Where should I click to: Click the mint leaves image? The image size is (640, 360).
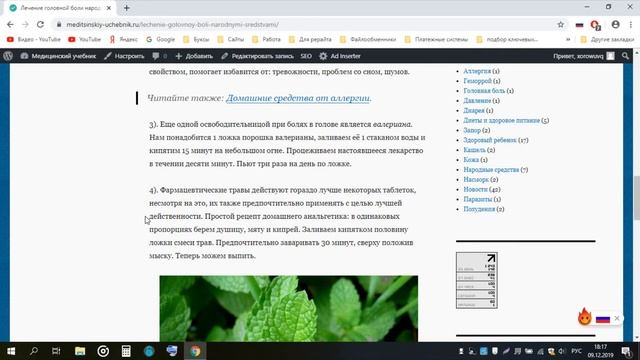[289, 309]
